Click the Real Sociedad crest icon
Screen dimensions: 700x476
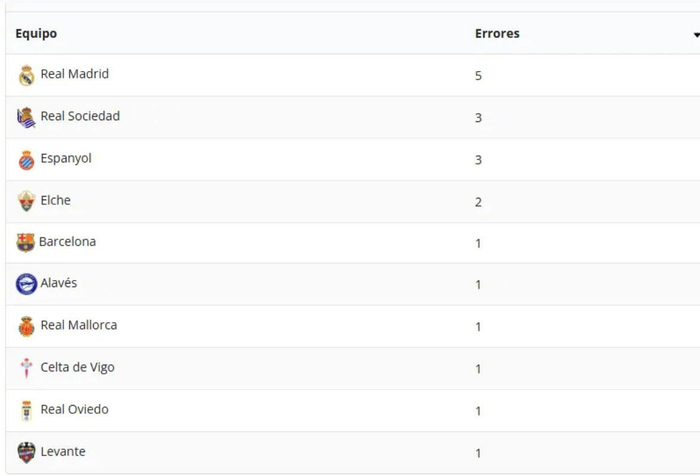(x=27, y=117)
